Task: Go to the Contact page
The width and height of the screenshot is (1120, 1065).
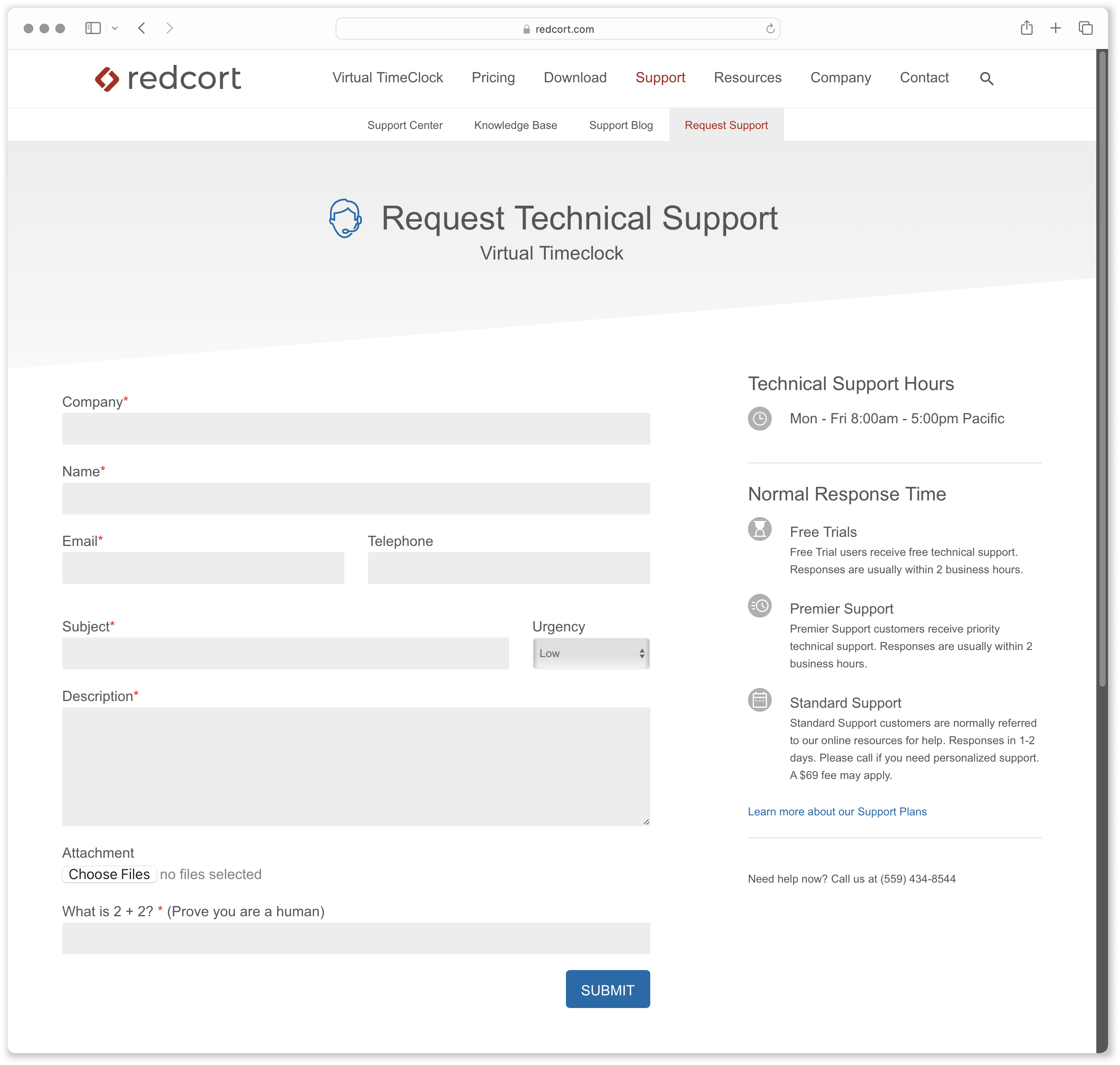Action: click(x=924, y=78)
